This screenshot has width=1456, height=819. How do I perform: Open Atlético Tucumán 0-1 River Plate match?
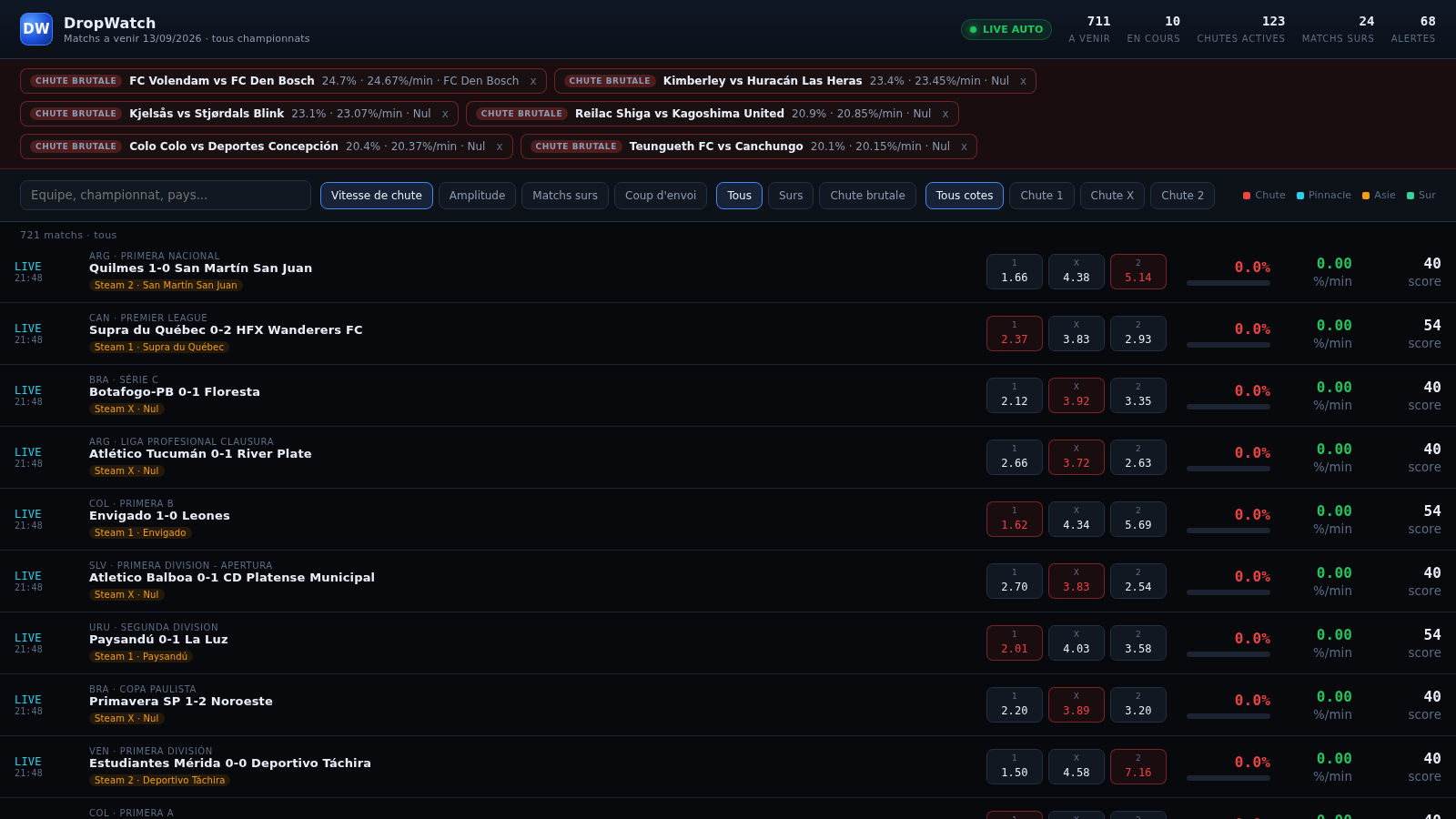click(x=200, y=454)
